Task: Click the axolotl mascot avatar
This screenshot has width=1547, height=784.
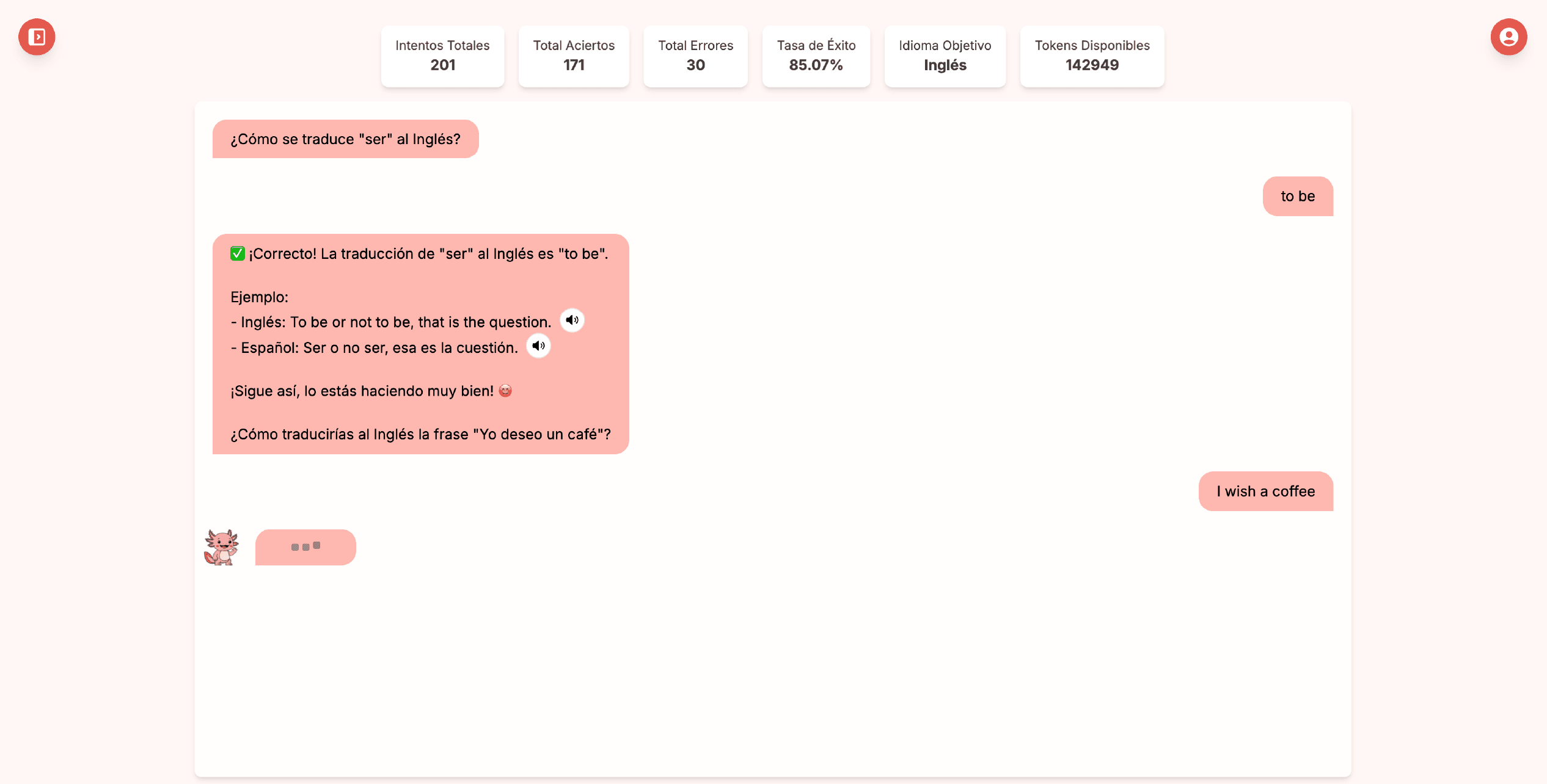Action: [221, 547]
